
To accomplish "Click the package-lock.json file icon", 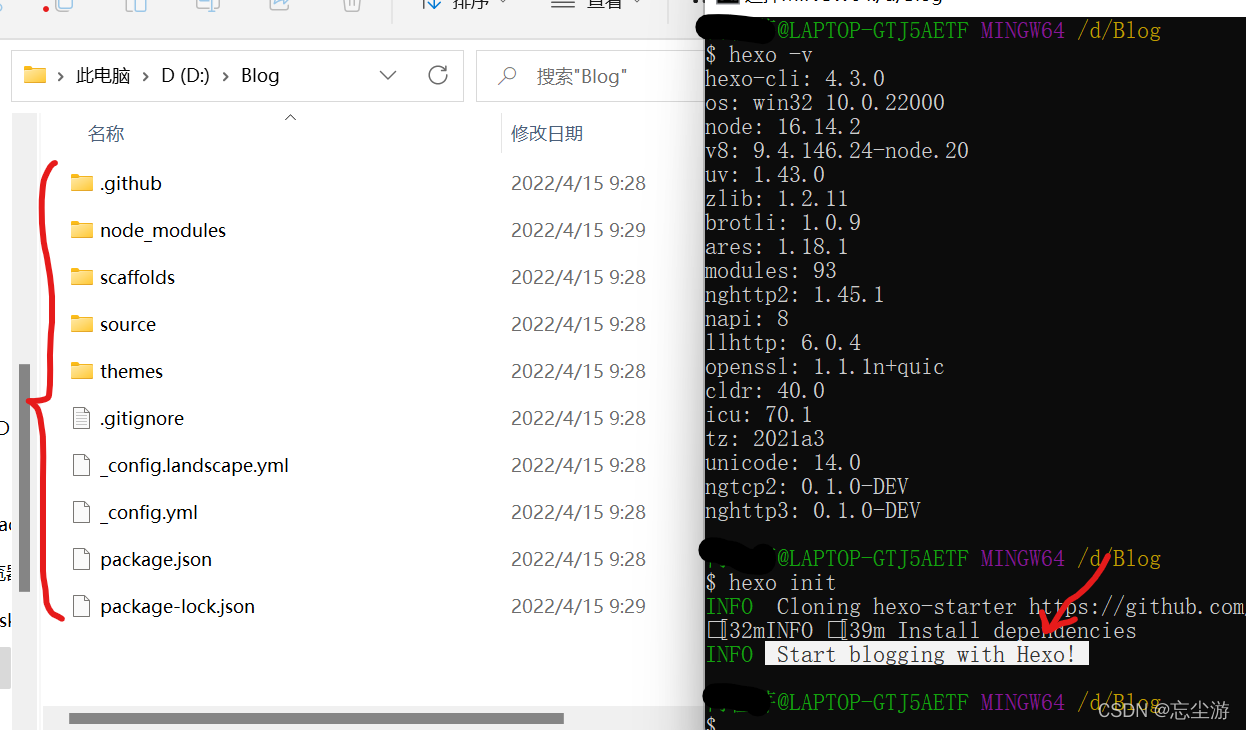I will tap(82, 606).
